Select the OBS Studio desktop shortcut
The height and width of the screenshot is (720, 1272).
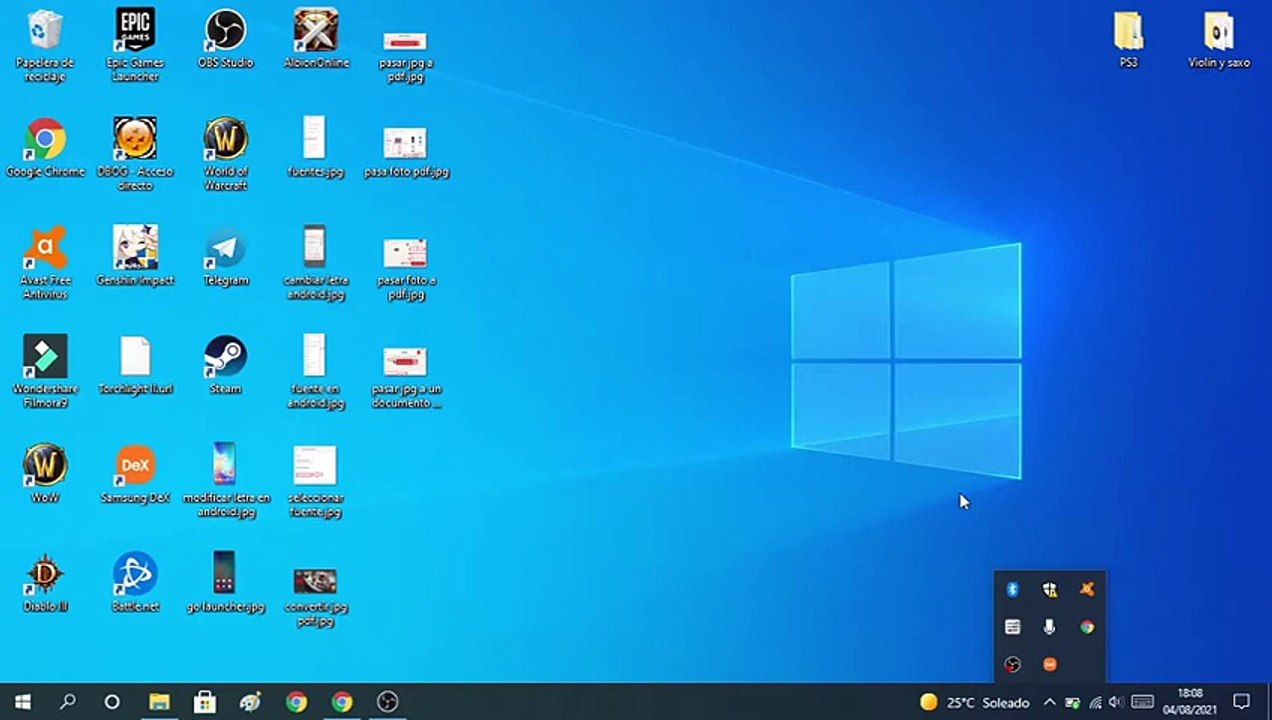coord(225,38)
